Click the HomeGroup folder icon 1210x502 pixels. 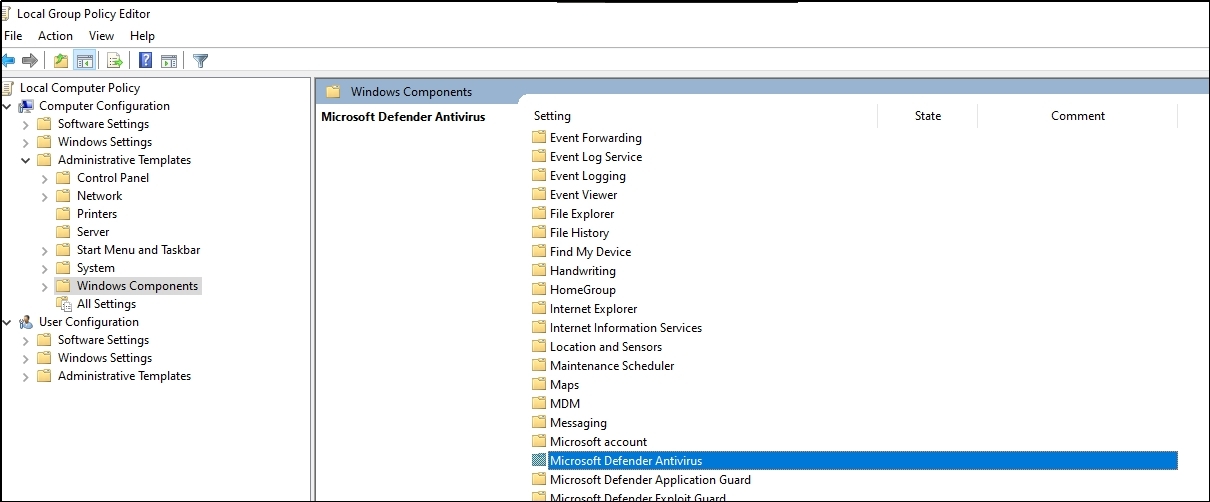click(539, 290)
